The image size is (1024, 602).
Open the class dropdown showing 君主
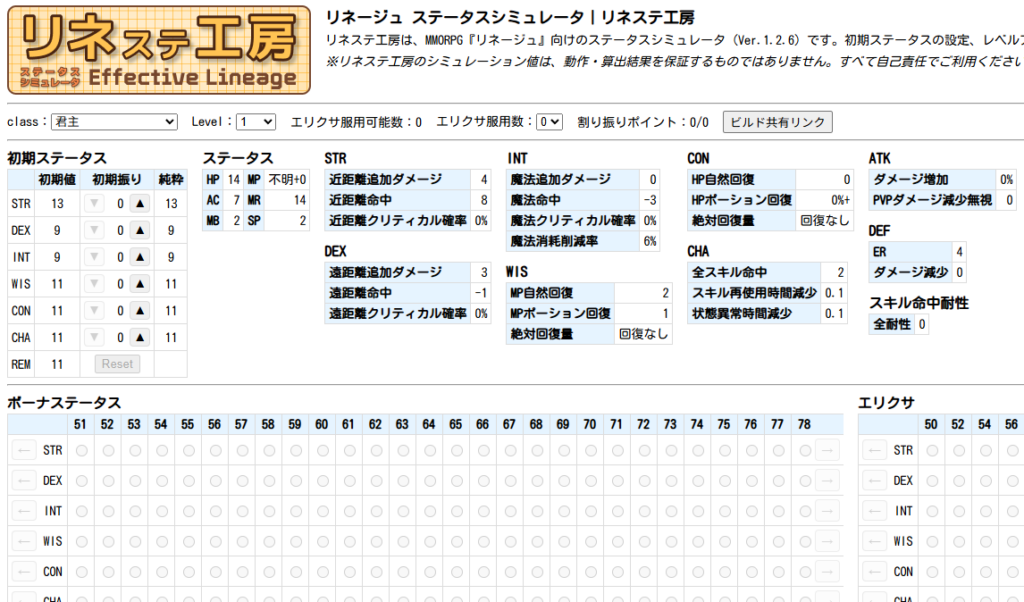pos(114,122)
